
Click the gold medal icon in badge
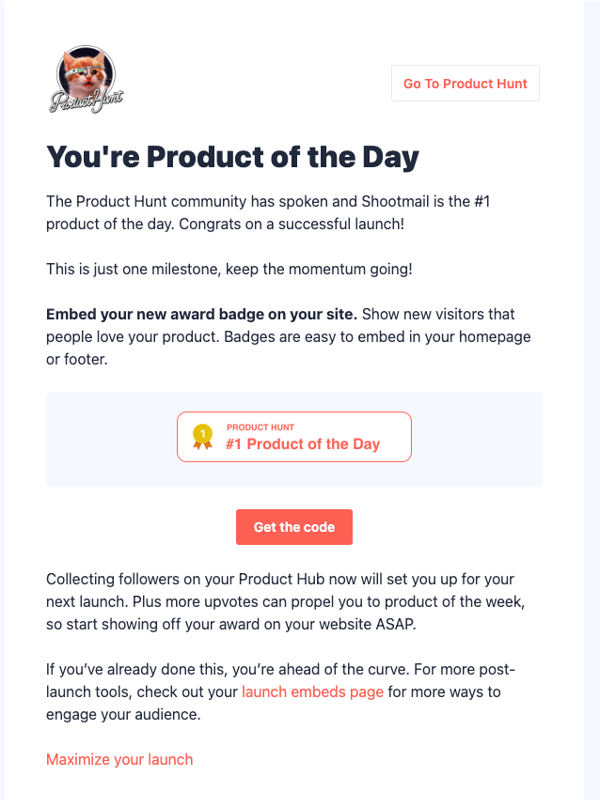[x=203, y=437]
